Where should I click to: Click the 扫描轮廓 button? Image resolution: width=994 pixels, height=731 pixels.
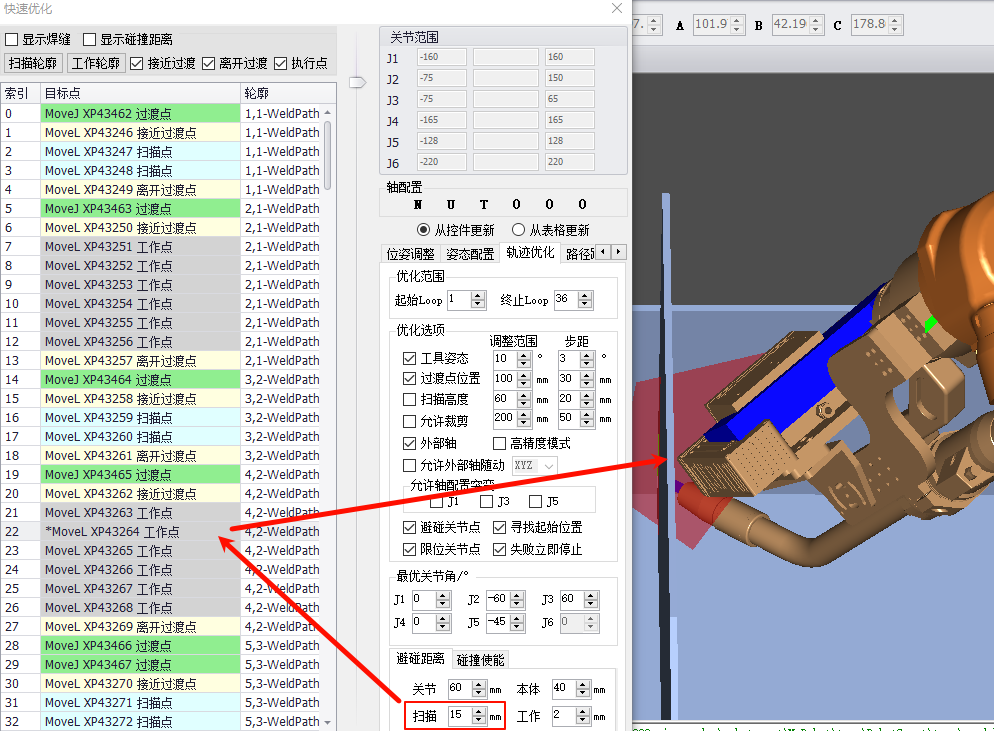pyautogui.click(x=33, y=63)
